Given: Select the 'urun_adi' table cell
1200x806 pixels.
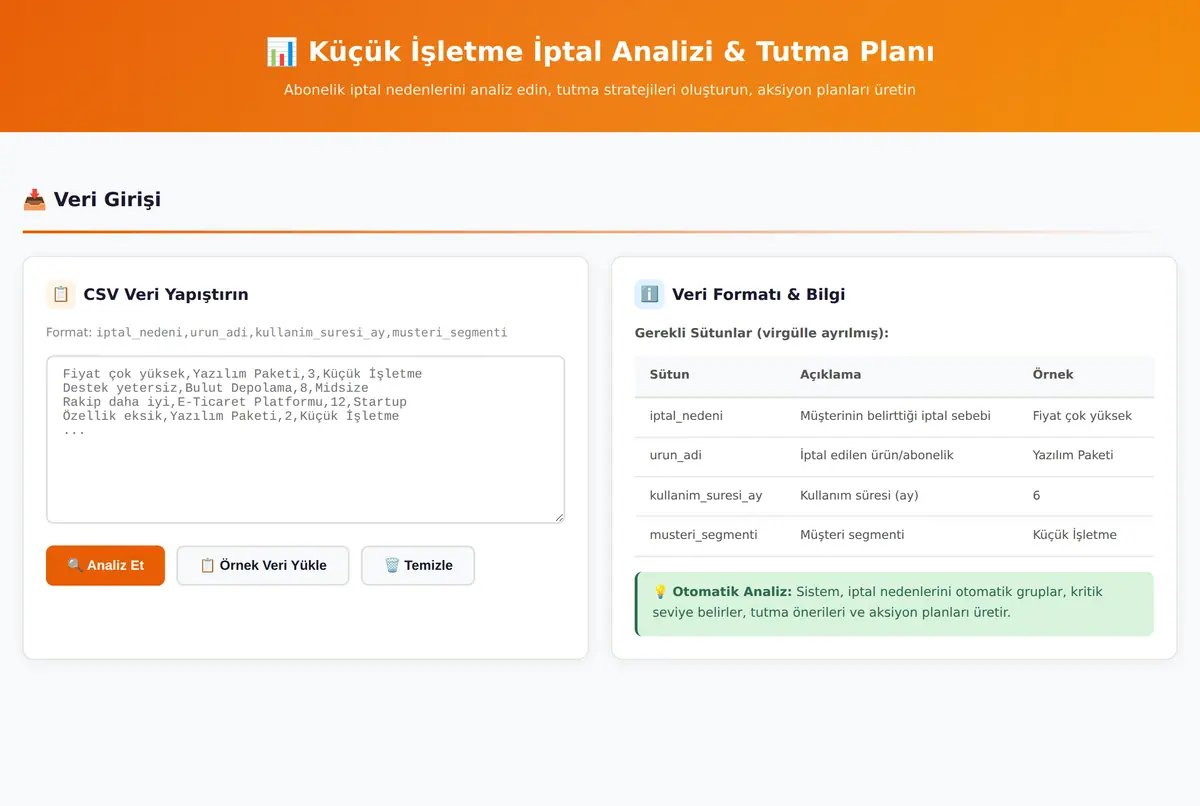Looking at the screenshot, I should [710, 455].
